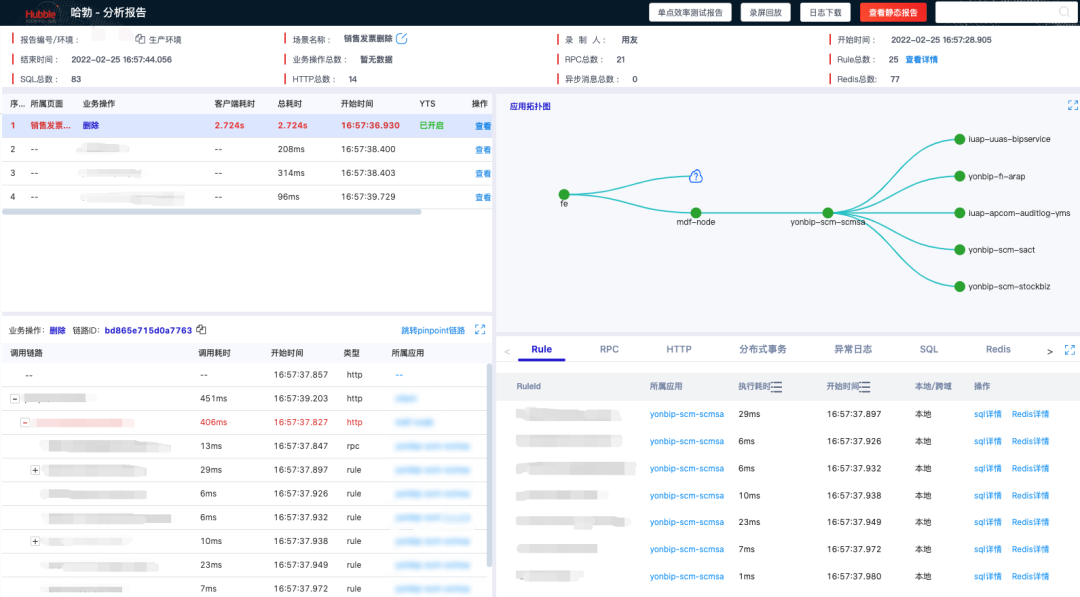Open Redis详情 for the 1ms rule row

(1030, 576)
